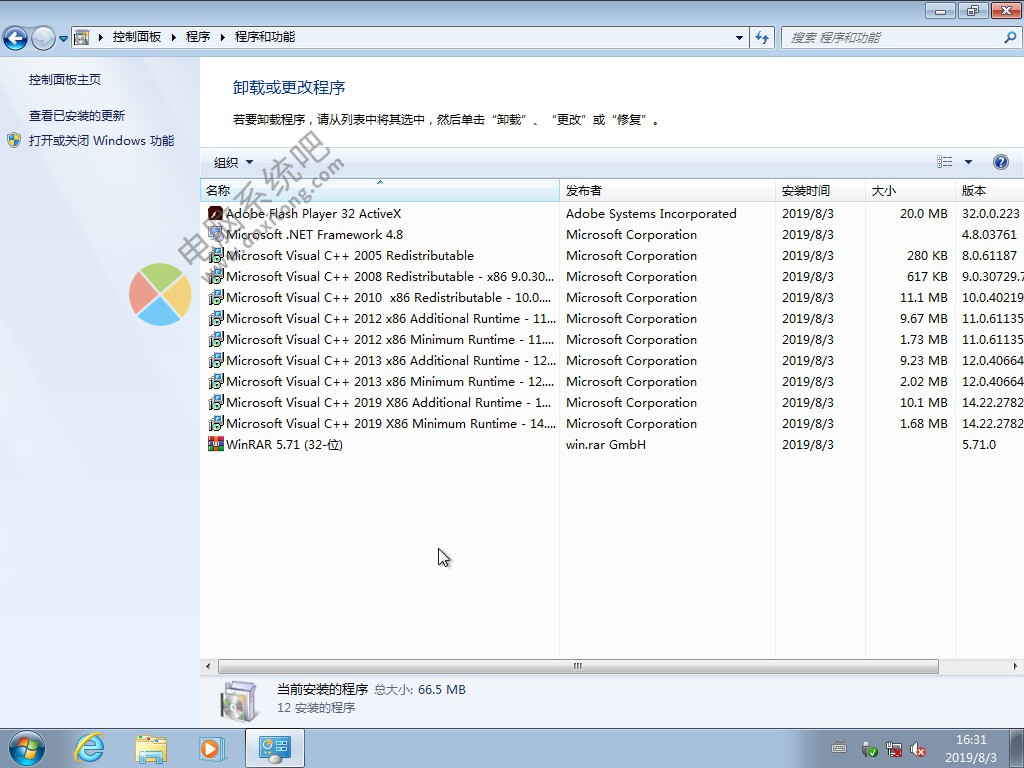Click the Adobe Flash Player icon

pos(216,214)
